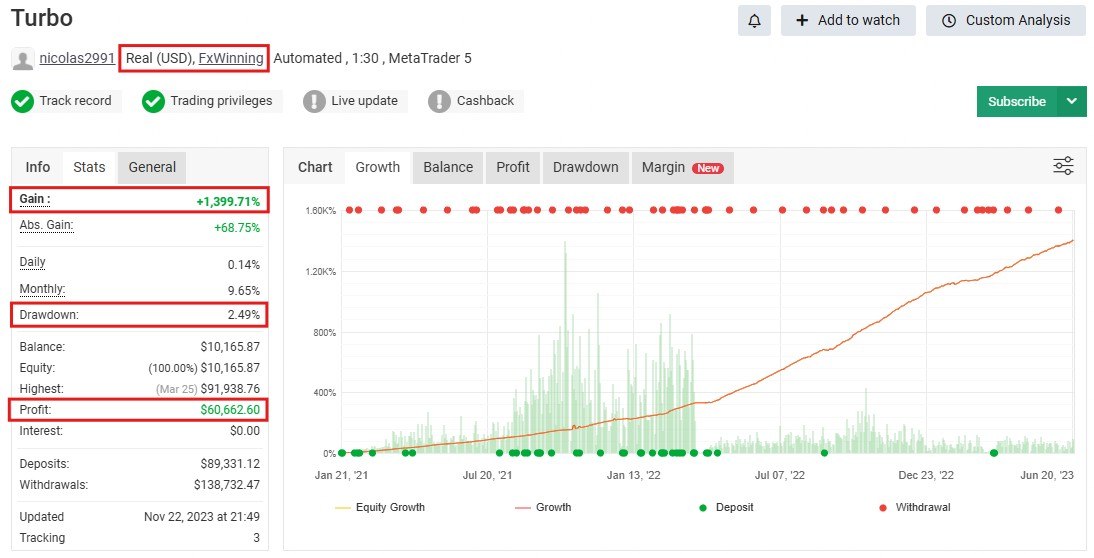Toggle the Growth legend series

point(543,507)
